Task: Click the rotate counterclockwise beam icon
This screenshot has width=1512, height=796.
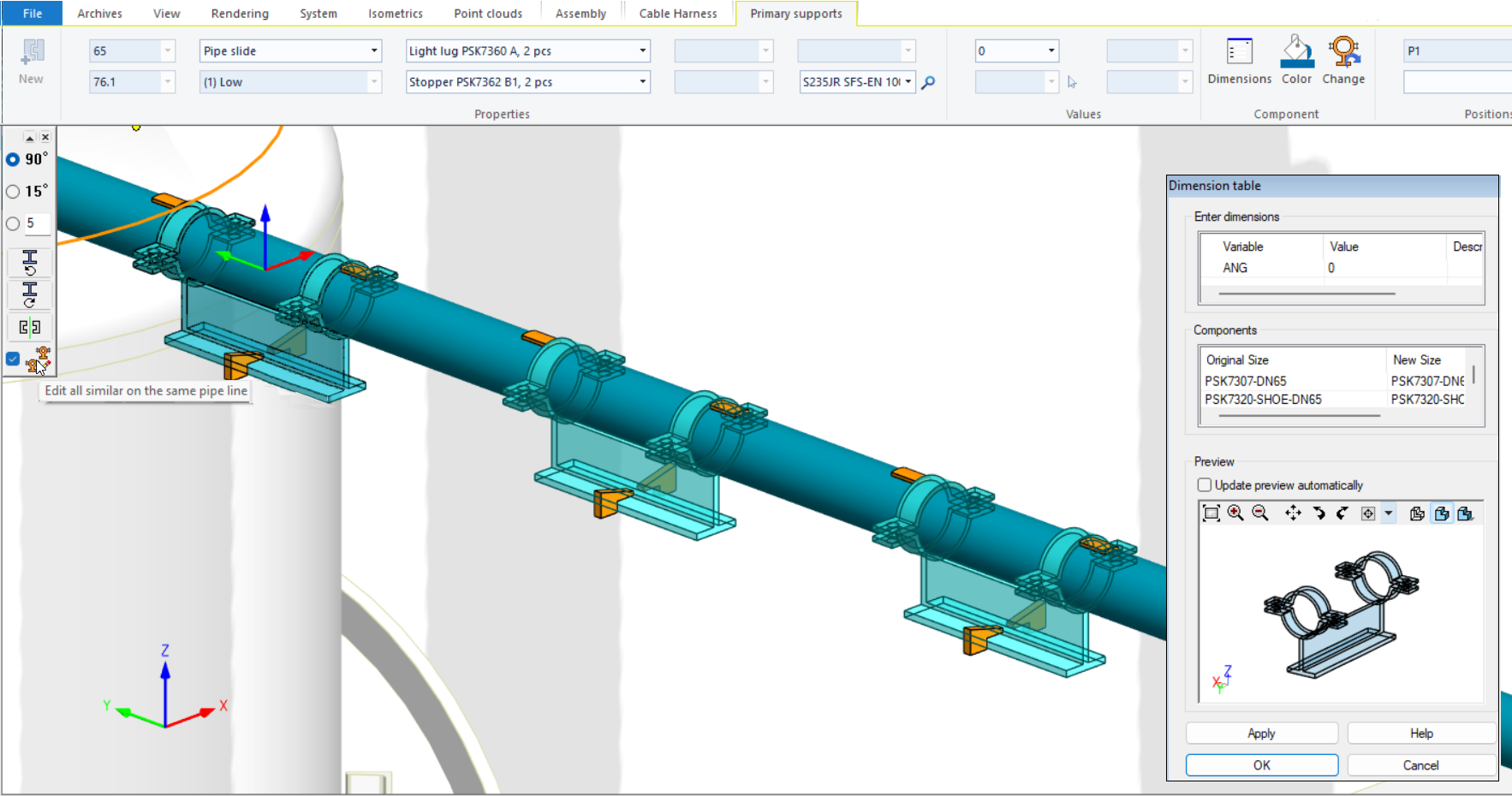Action: click(30, 262)
